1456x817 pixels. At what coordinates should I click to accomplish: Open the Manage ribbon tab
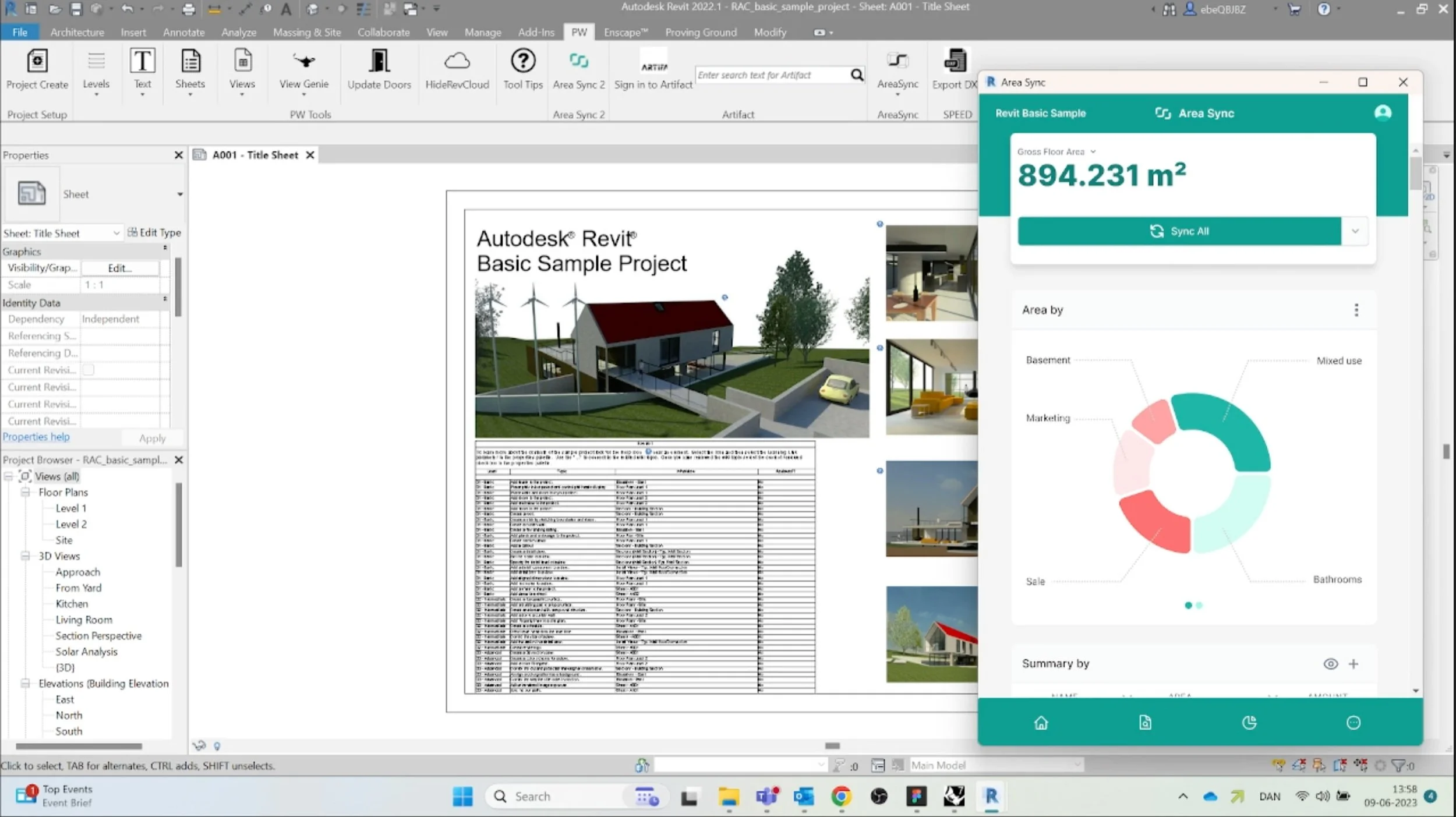(482, 32)
